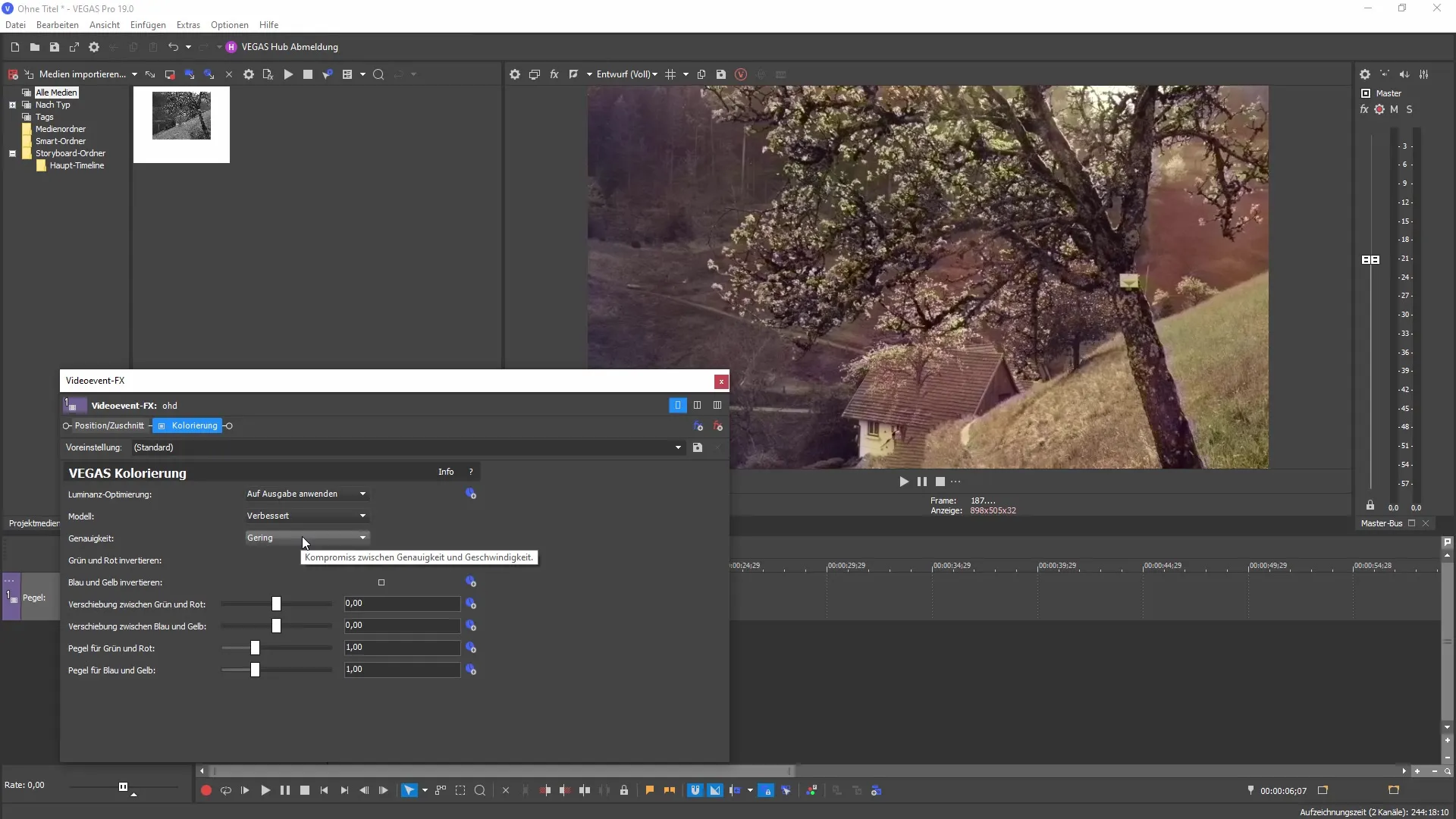Click the VEGAS Hub purple H icon
The width and height of the screenshot is (1456, 819).
[x=231, y=47]
